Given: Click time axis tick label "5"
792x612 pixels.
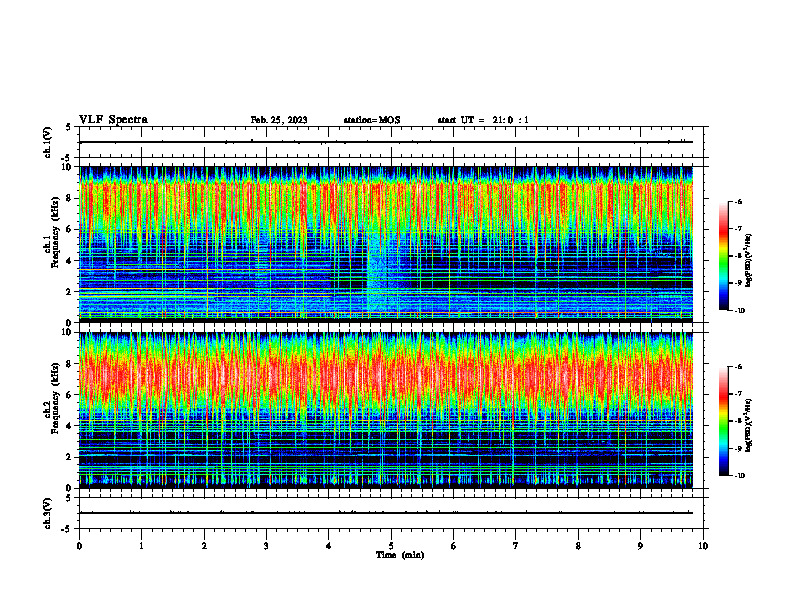Looking at the screenshot, I should point(391,546).
